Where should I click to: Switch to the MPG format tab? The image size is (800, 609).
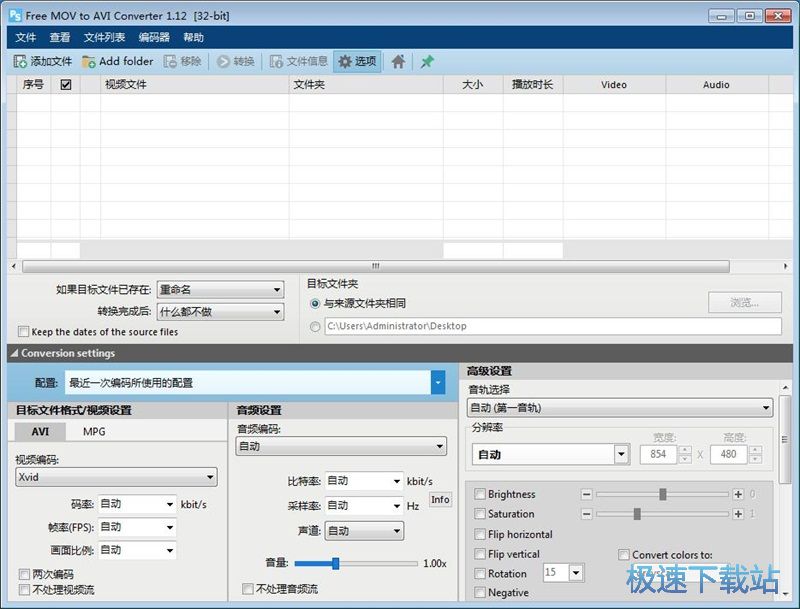[x=94, y=432]
